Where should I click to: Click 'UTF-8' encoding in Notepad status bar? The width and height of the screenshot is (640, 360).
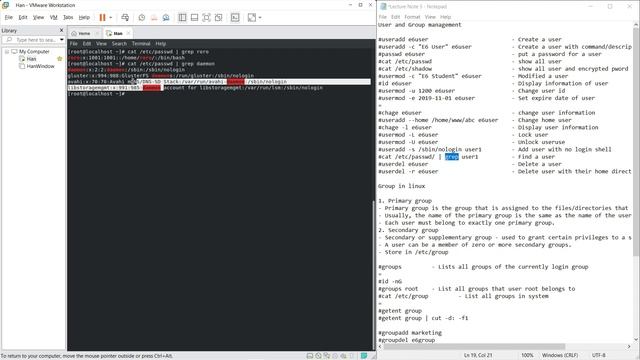click(x=599, y=355)
